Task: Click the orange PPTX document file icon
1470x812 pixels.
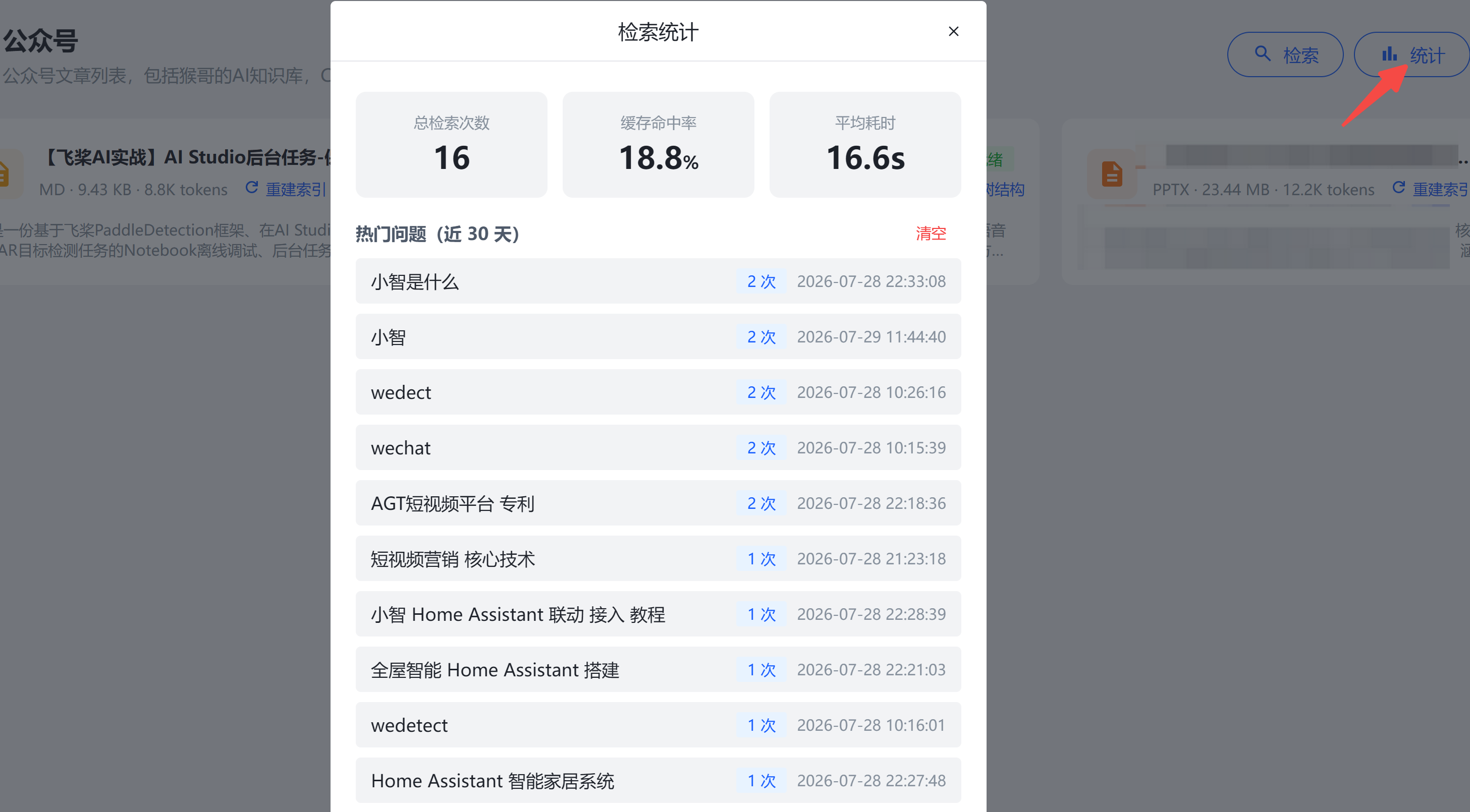Action: (1112, 174)
